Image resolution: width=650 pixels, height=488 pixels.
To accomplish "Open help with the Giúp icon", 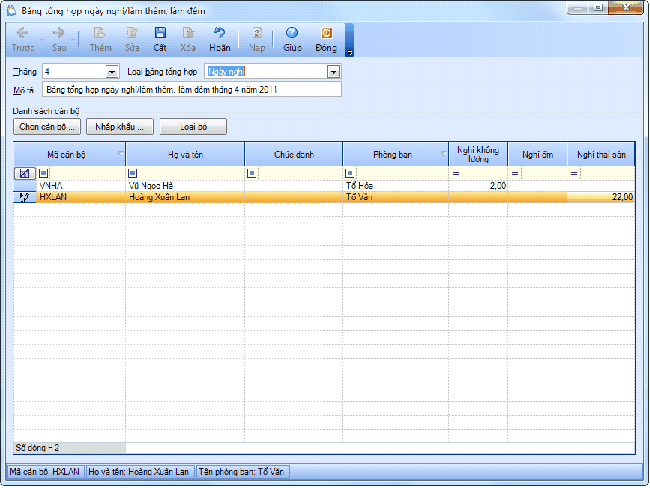I will [292, 39].
